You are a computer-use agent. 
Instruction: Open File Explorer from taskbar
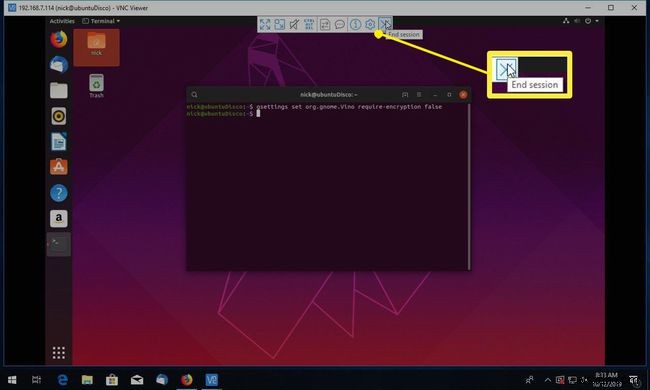[87, 380]
